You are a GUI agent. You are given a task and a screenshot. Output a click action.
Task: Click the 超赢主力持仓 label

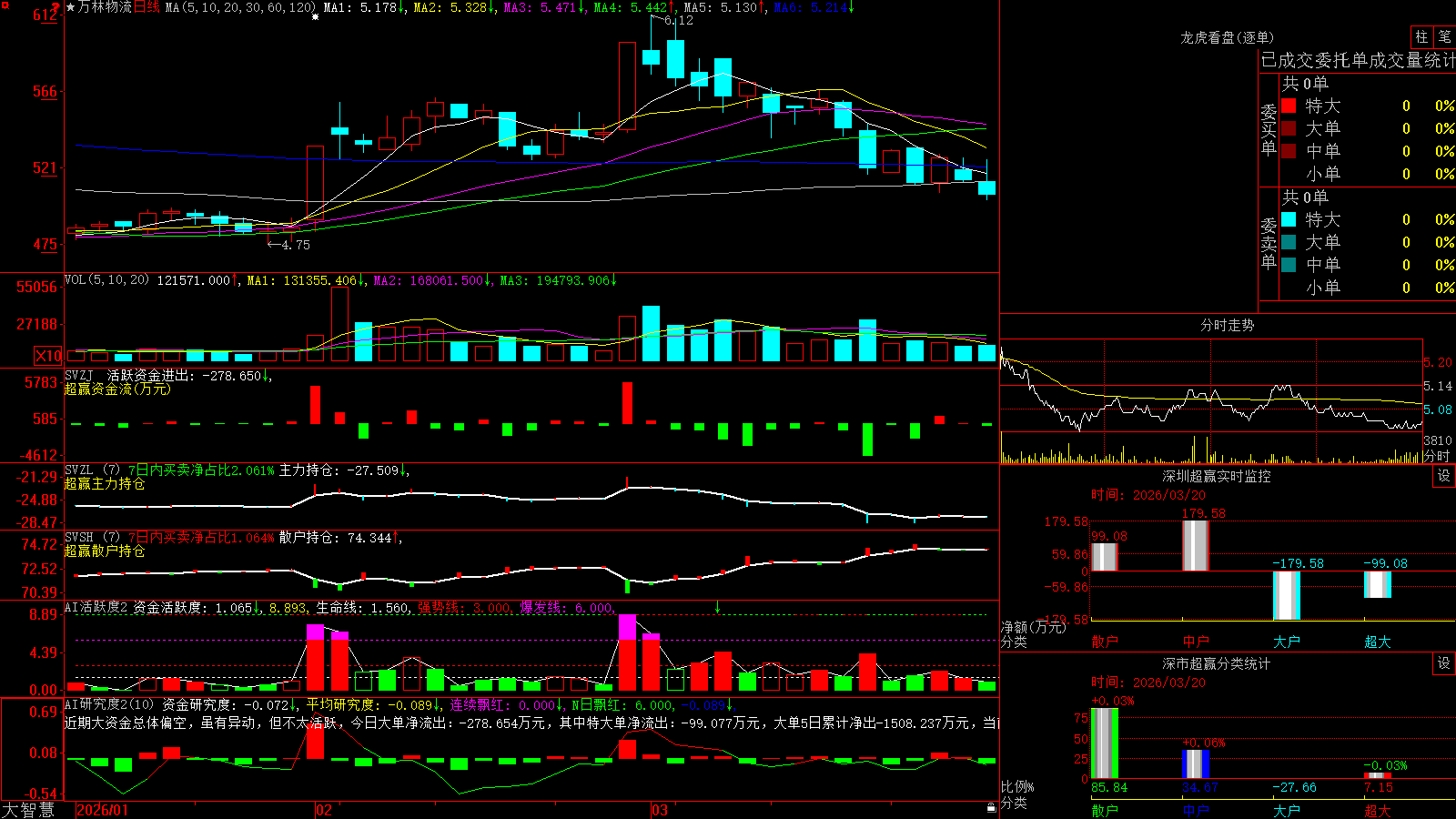[105, 483]
